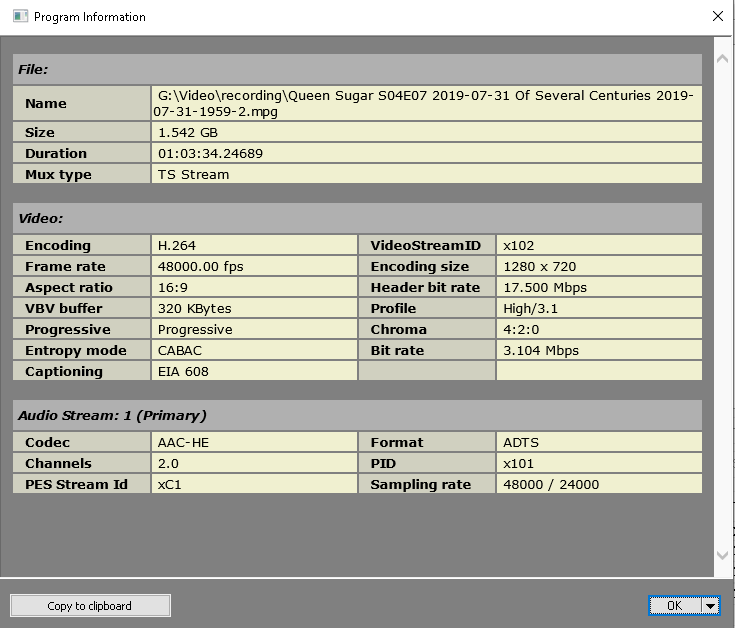The width and height of the screenshot is (735, 628).
Task: Expand the dropdown arrow beside OK
Action: 711,605
